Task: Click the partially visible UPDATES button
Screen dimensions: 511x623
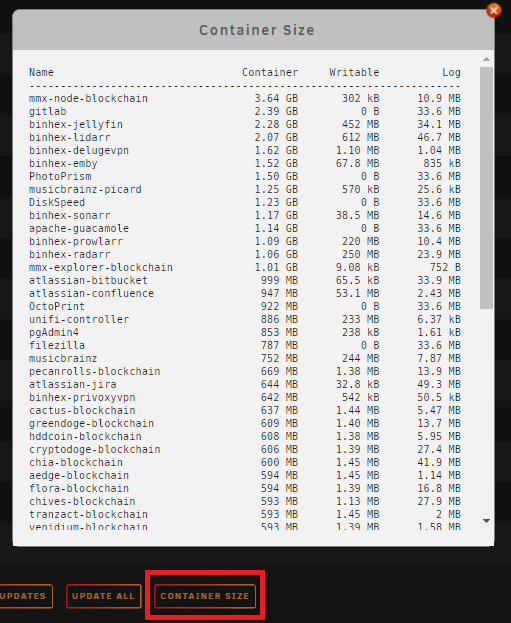Action: 25,596
